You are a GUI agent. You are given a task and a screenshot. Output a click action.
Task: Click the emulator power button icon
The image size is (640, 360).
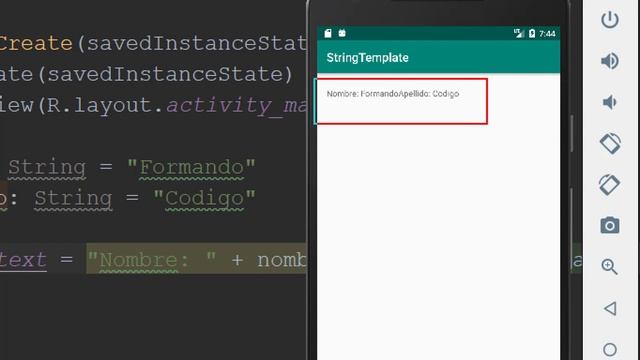(x=610, y=20)
